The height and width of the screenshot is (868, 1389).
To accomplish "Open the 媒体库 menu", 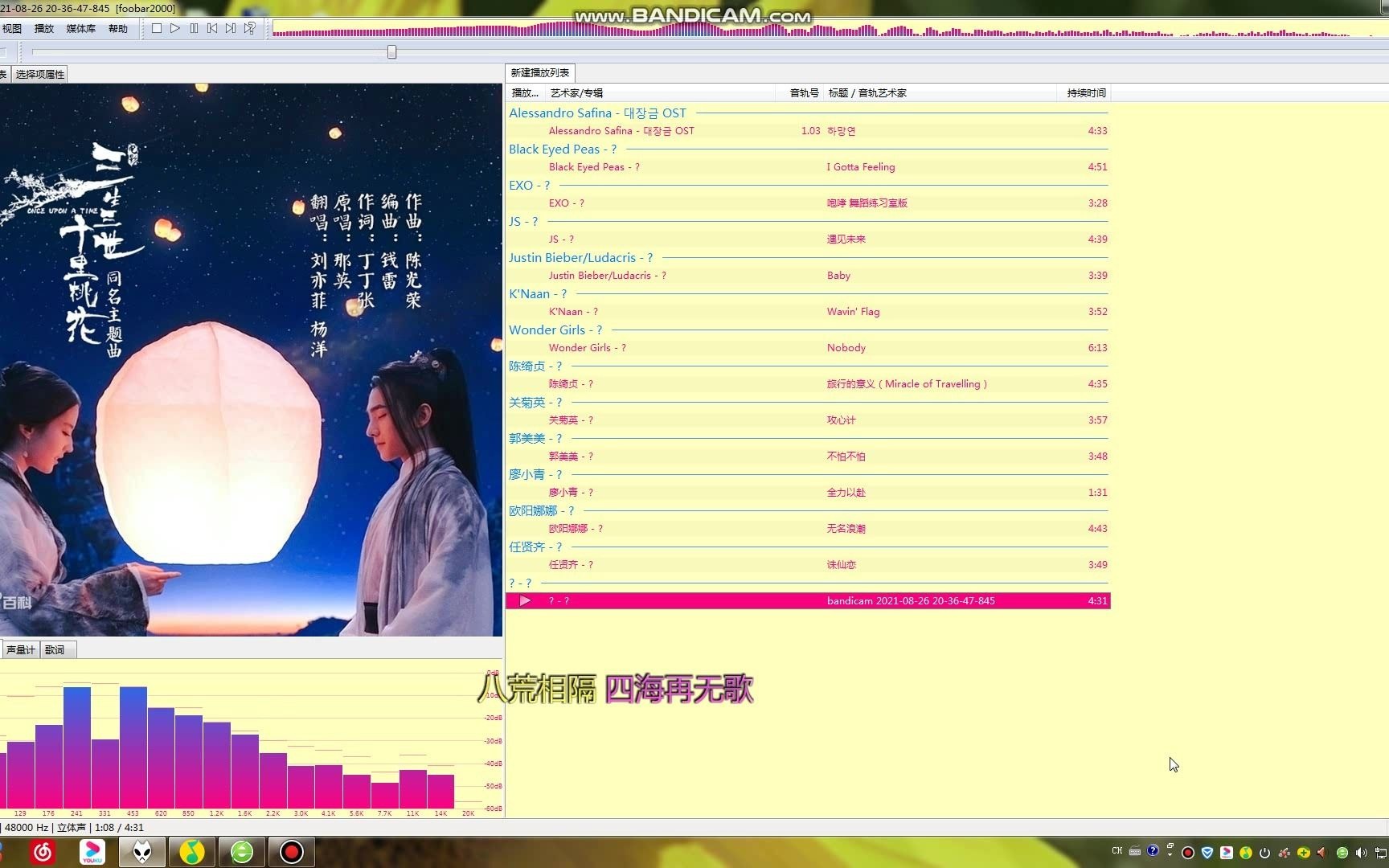I will 80,28.
